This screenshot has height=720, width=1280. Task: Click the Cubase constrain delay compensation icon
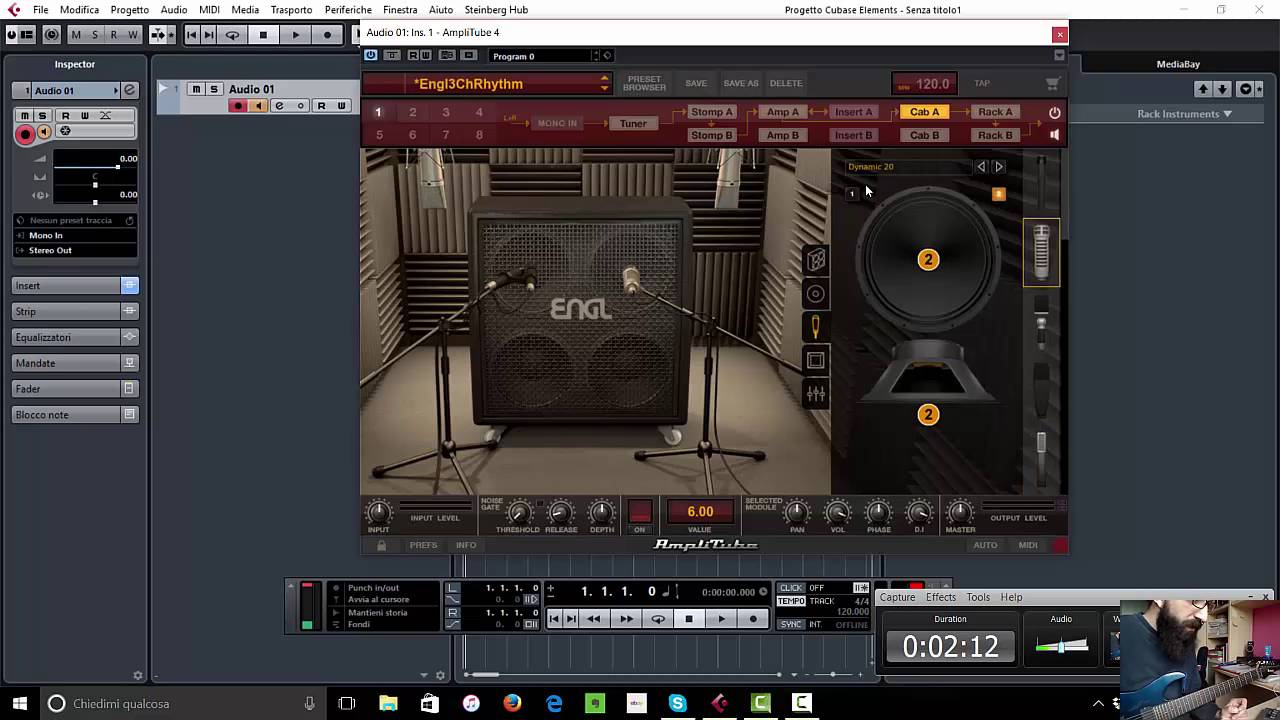coord(51,35)
